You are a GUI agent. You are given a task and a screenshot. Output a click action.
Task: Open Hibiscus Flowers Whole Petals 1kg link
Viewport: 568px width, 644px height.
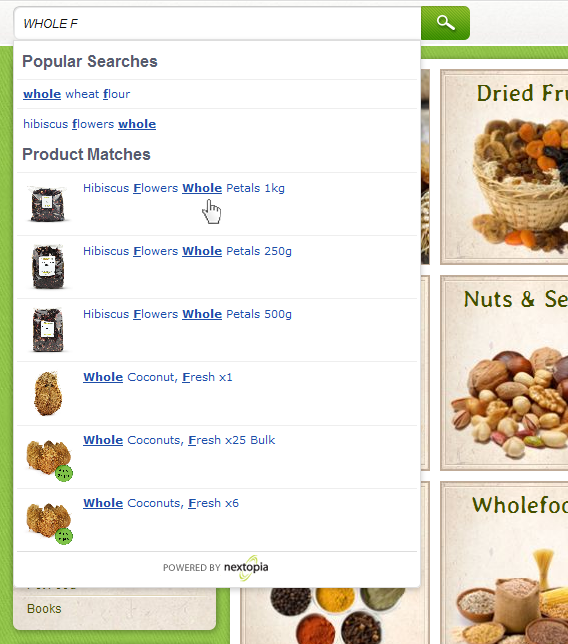[x=184, y=188]
